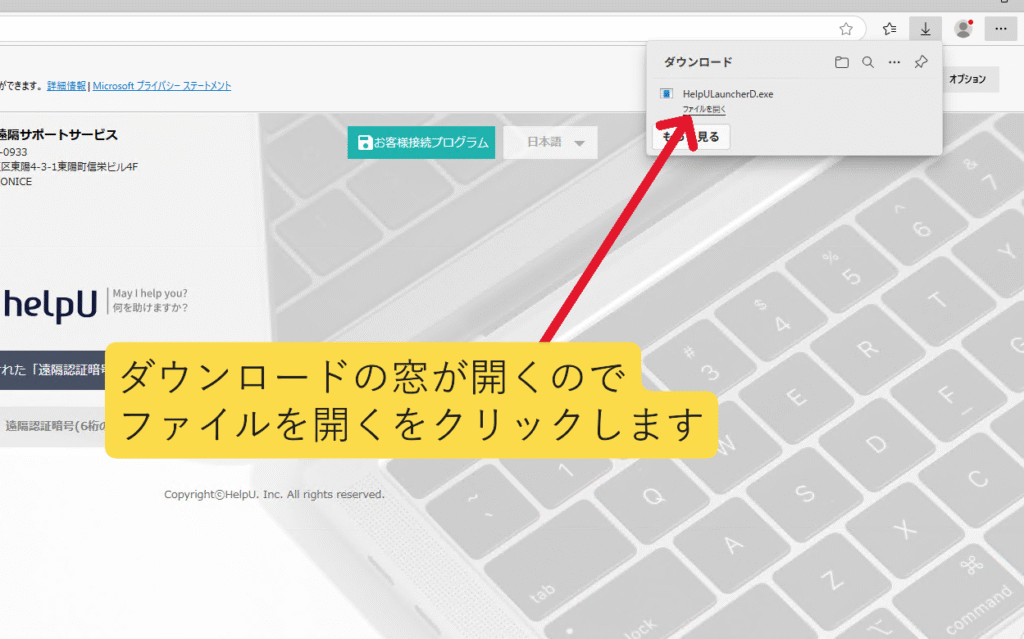
Task: Open more options in downloads panel
Action: [x=894, y=62]
